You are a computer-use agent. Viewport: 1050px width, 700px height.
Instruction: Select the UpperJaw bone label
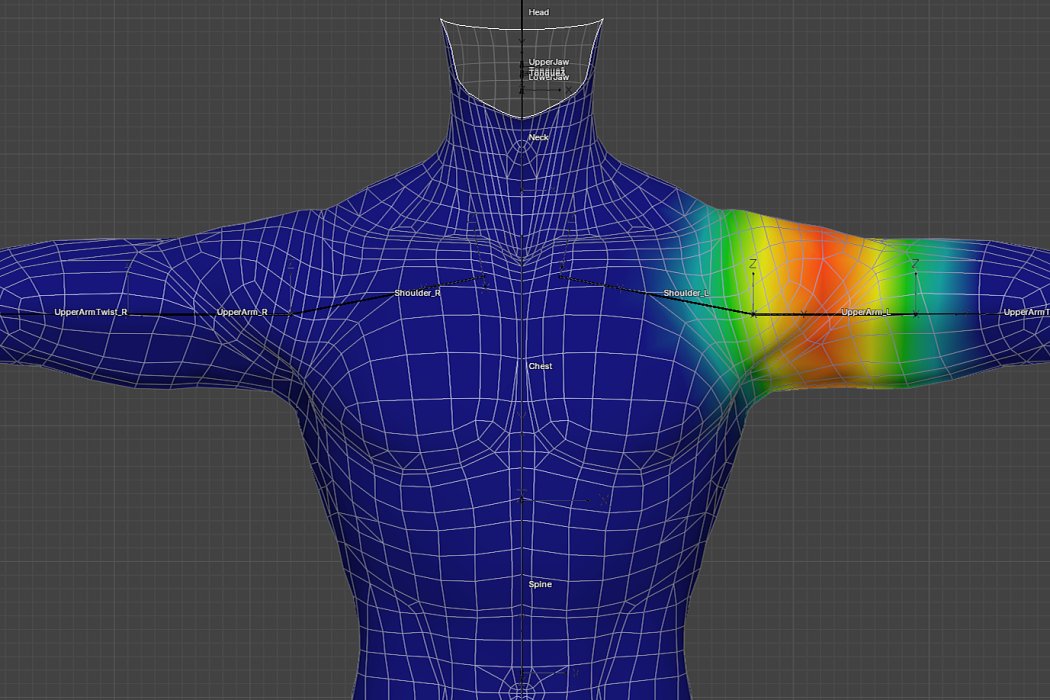click(x=548, y=62)
